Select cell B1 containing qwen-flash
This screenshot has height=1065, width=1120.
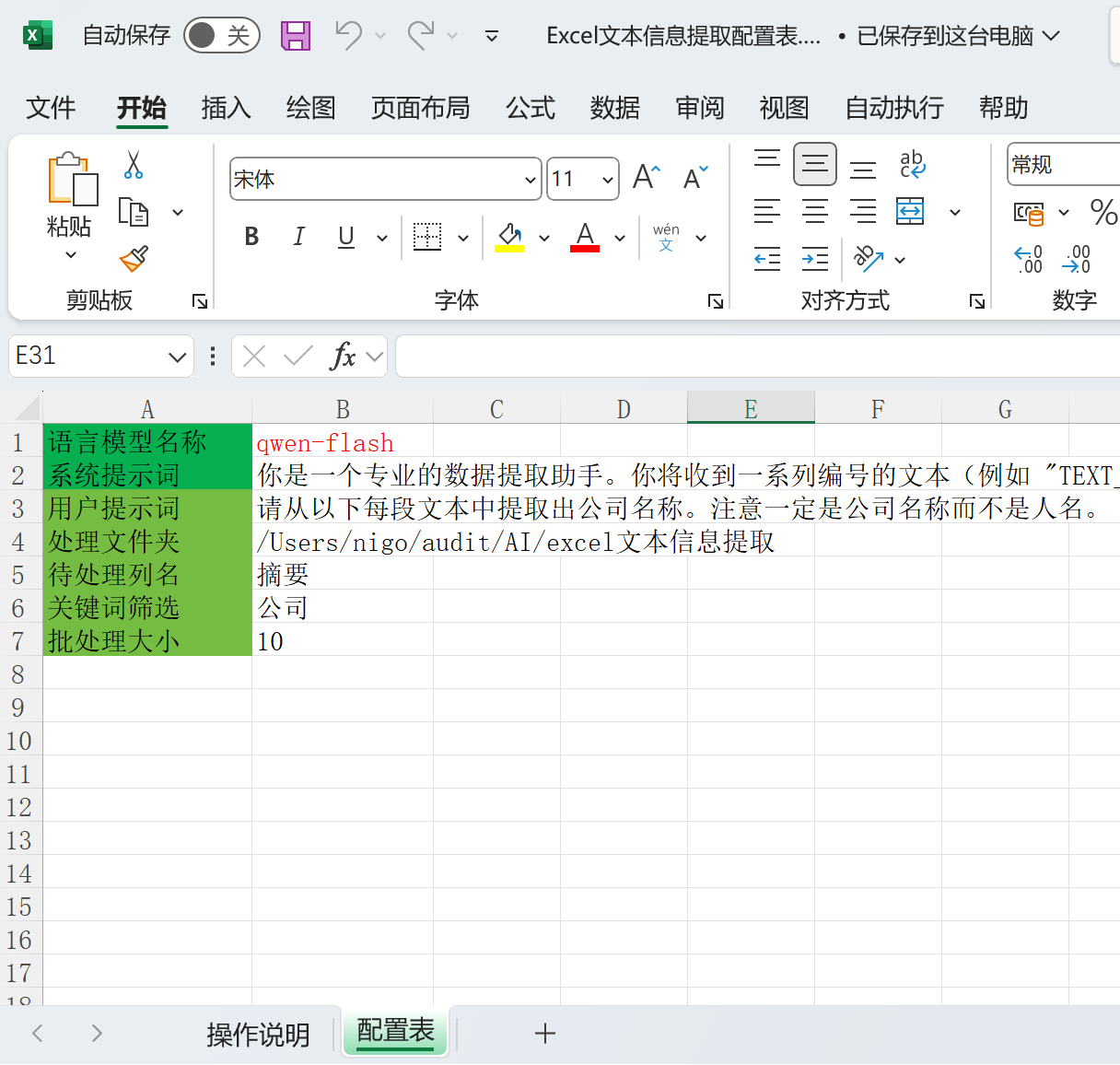click(342, 442)
